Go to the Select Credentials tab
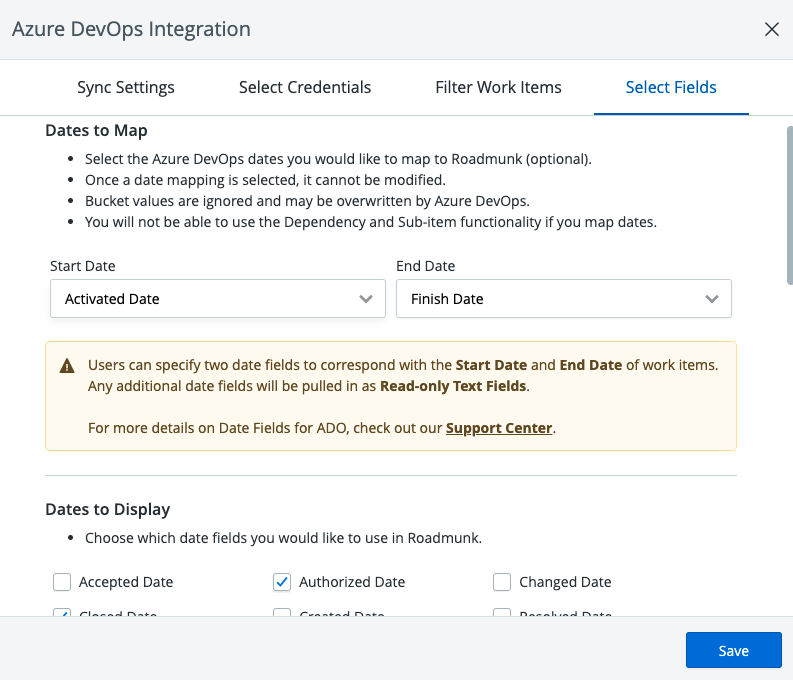The height and width of the screenshot is (680, 793). 305,87
